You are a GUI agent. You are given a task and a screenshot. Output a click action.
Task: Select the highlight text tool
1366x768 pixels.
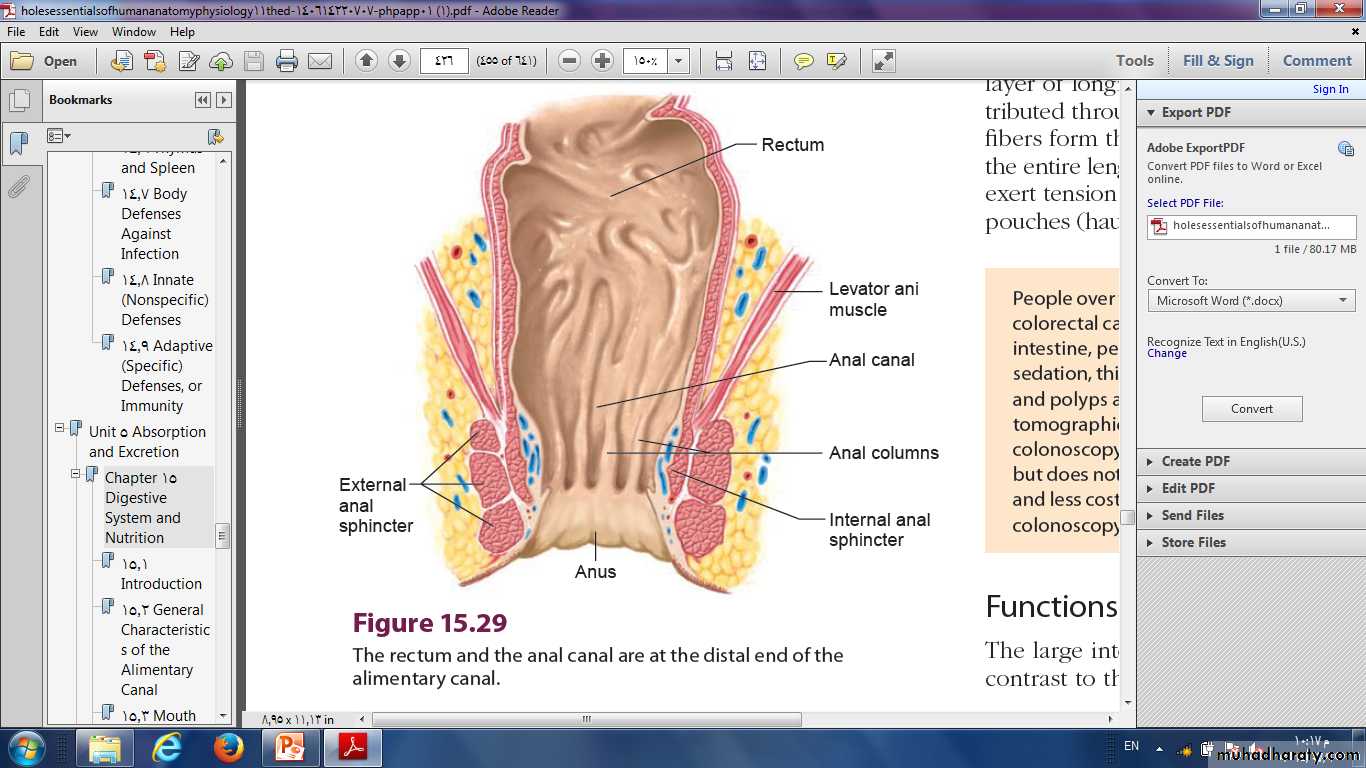pyautogui.click(x=837, y=61)
